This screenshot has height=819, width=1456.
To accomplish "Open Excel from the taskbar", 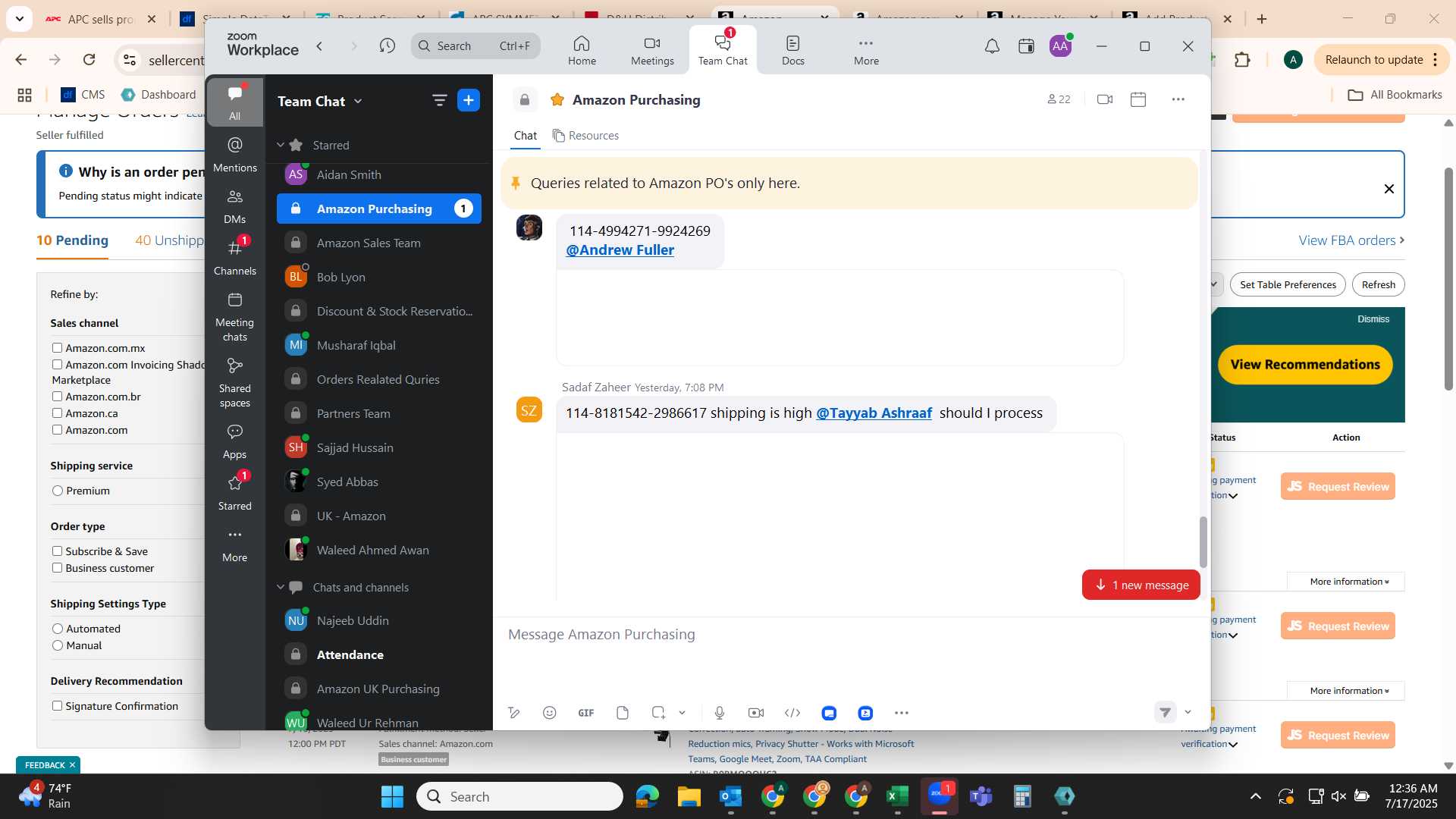I will coord(898,796).
